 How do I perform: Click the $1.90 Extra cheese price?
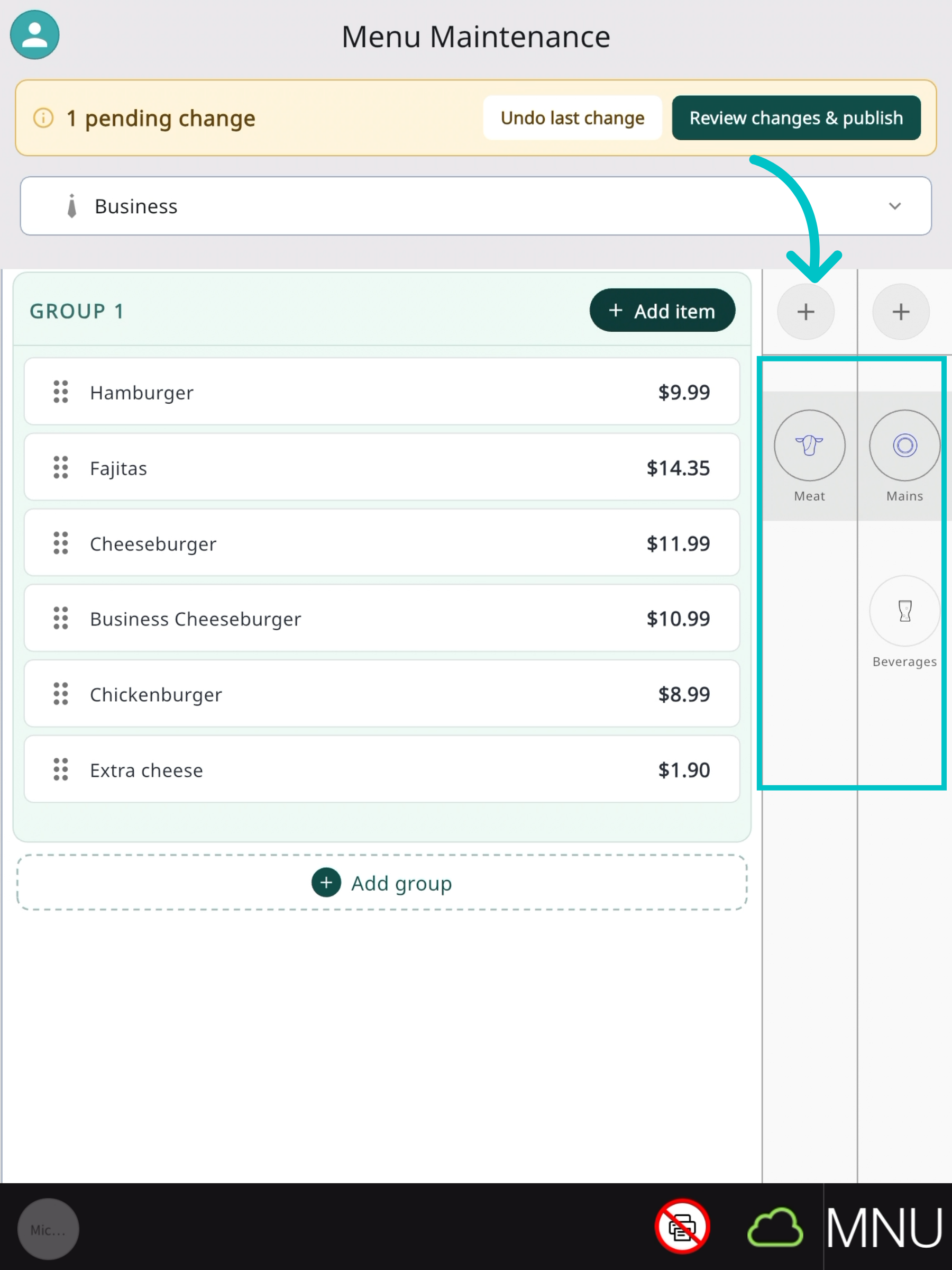pos(683,770)
